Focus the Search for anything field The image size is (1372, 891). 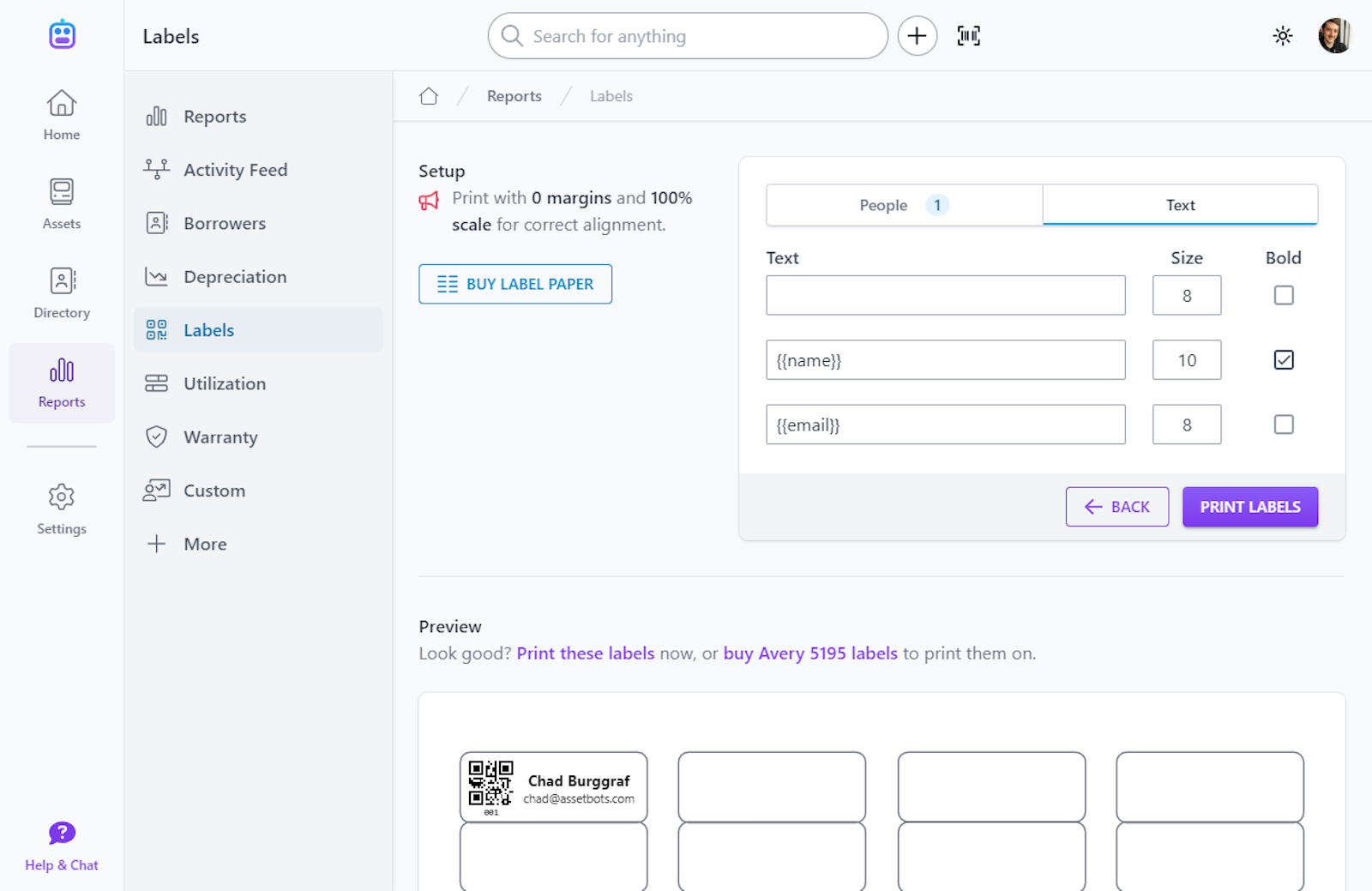(x=688, y=36)
